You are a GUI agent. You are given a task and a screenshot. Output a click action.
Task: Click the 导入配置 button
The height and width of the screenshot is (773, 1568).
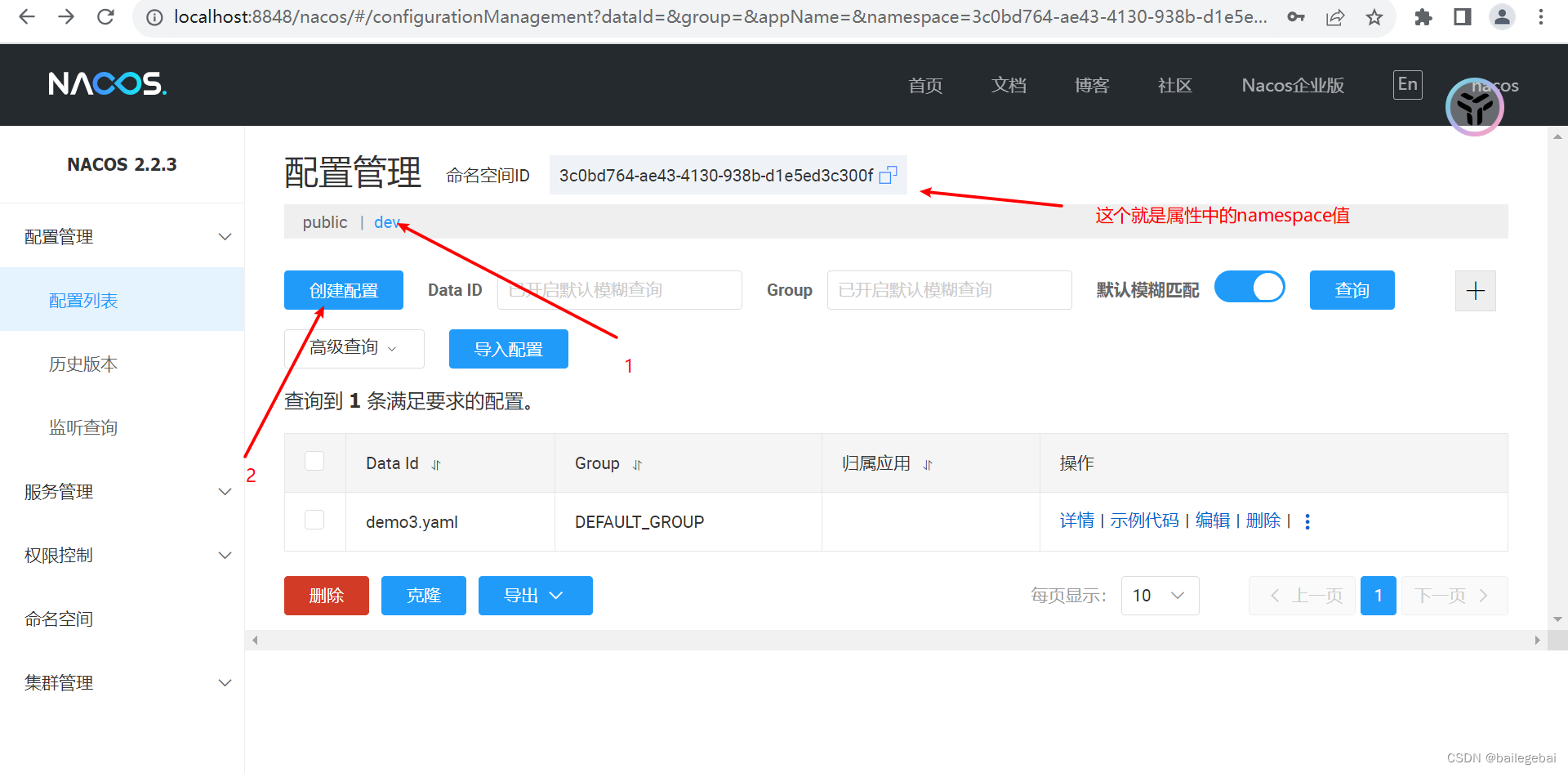509,349
